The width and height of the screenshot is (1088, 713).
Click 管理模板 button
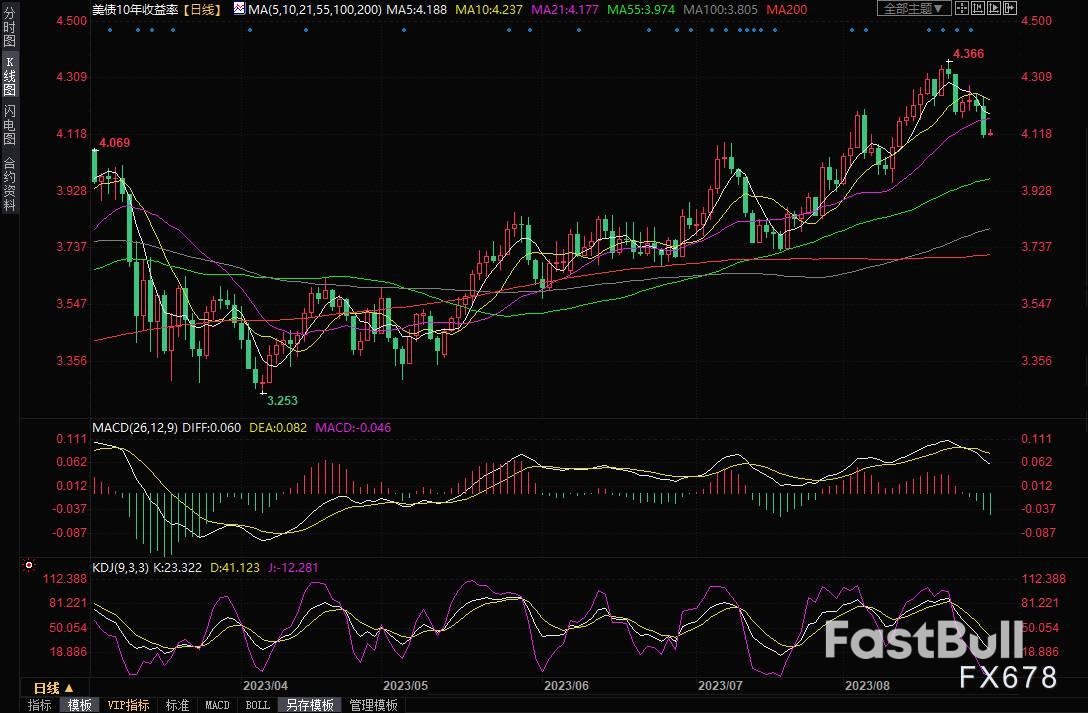[x=373, y=705]
